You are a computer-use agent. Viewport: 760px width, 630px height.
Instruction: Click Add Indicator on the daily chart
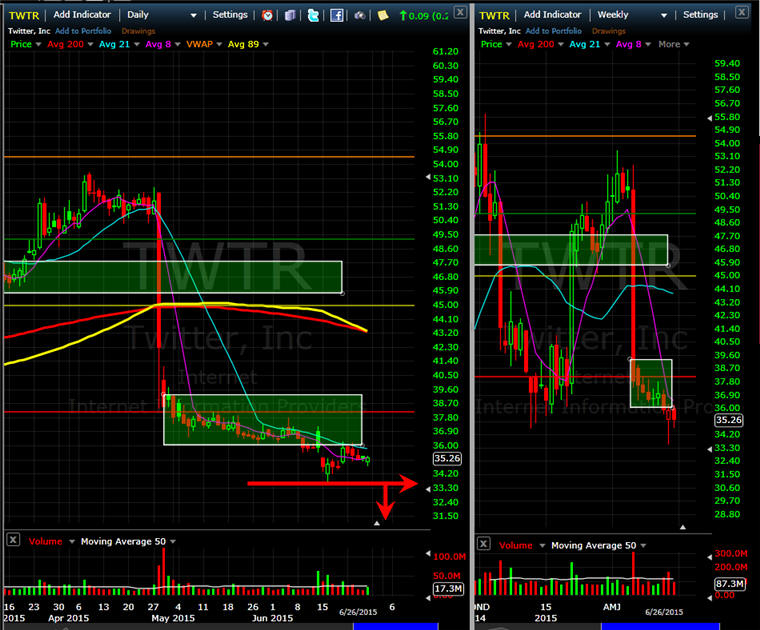82,15
